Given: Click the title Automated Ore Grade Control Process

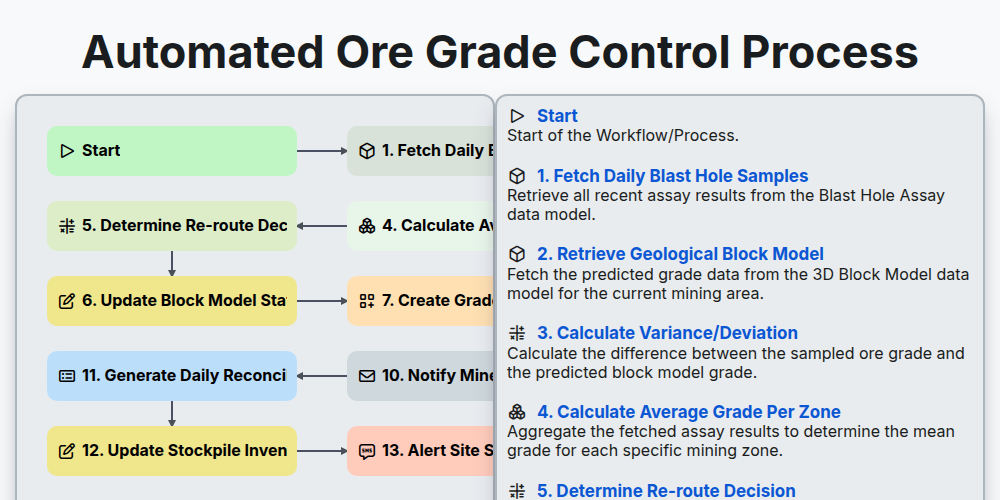Looking at the screenshot, I should click(500, 52).
